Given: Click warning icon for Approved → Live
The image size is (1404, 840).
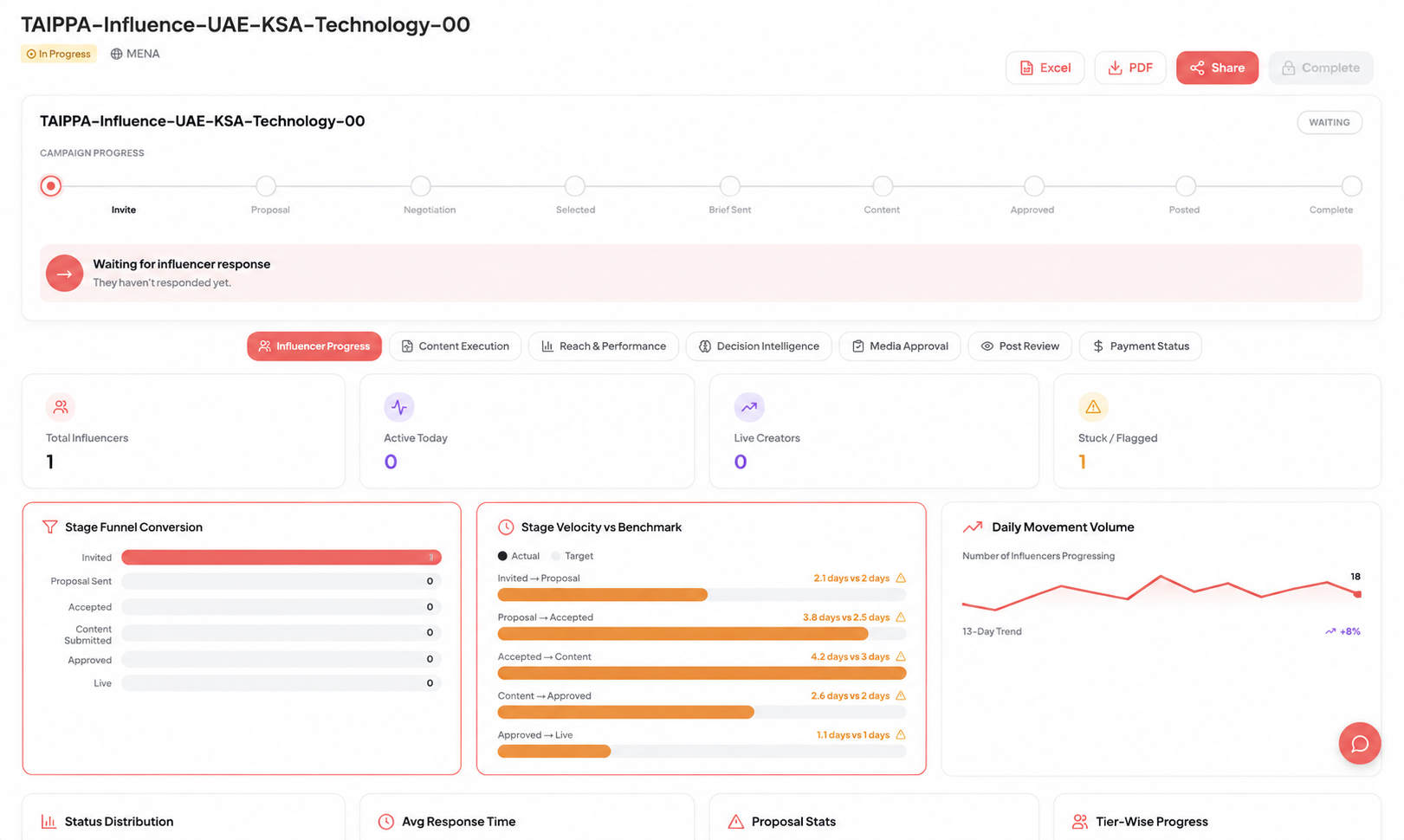Looking at the screenshot, I should pos(901,734).
